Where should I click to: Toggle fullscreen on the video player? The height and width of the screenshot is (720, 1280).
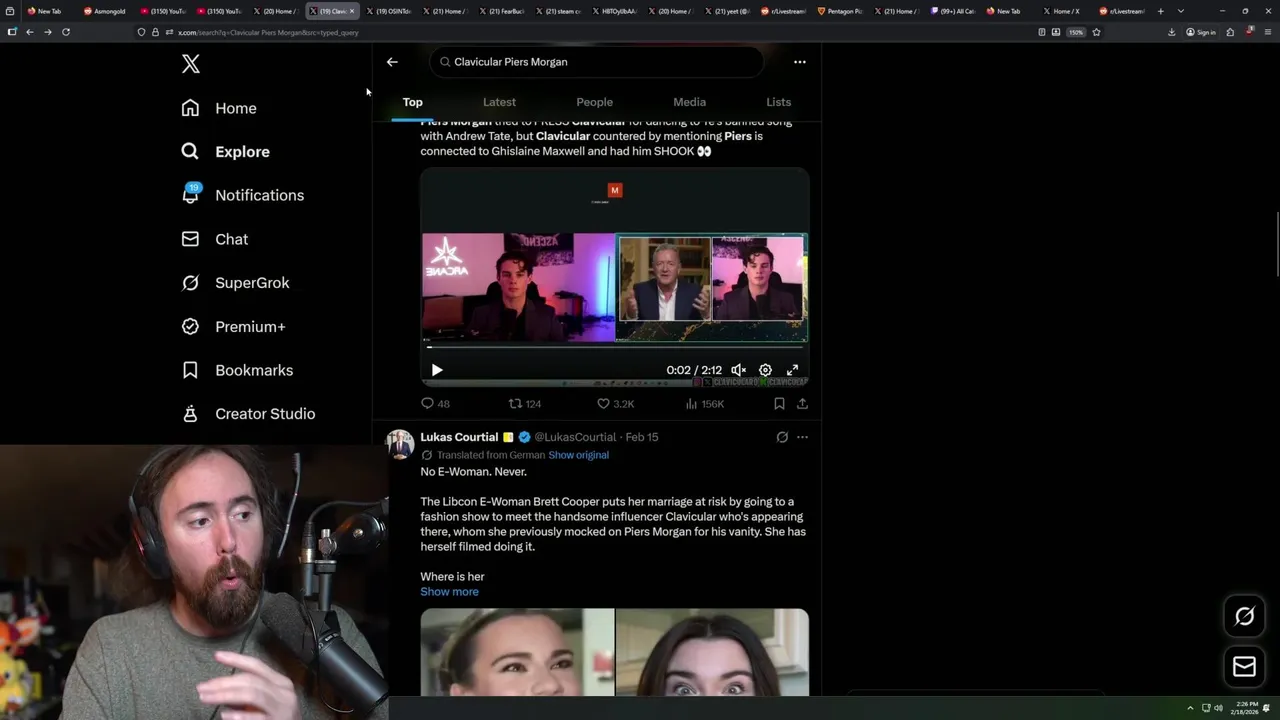click(792, 370)
